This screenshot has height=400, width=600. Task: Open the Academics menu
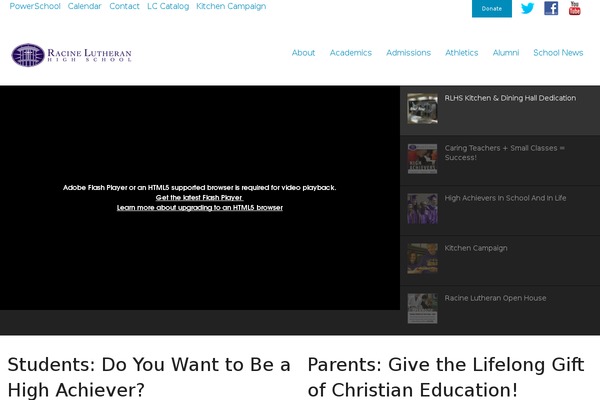click(351, 52)
